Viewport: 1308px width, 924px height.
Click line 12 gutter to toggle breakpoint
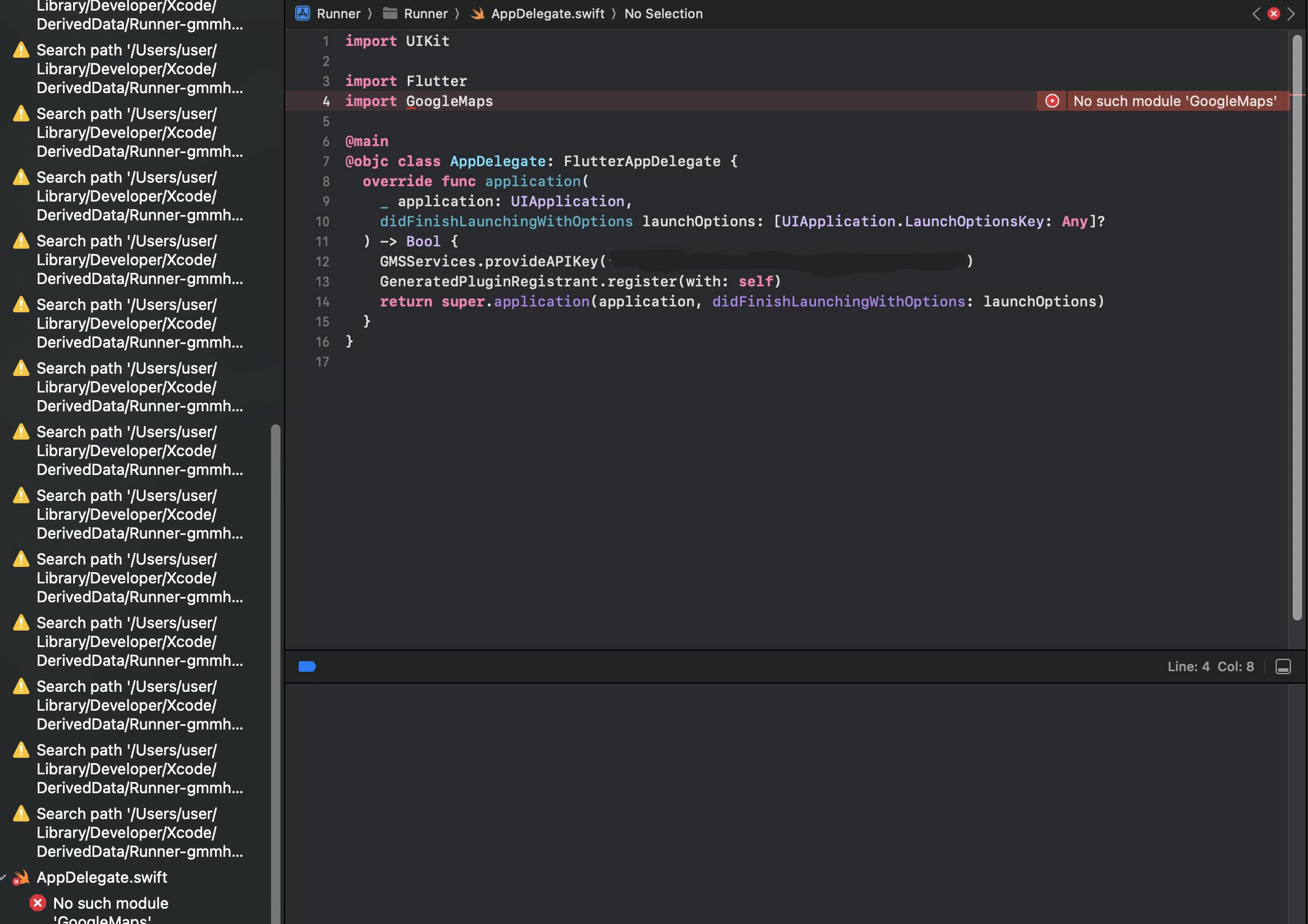click(x=322, y=262)
